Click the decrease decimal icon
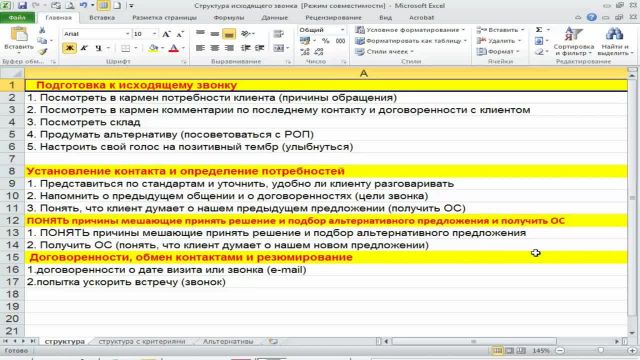 point(319,52)
